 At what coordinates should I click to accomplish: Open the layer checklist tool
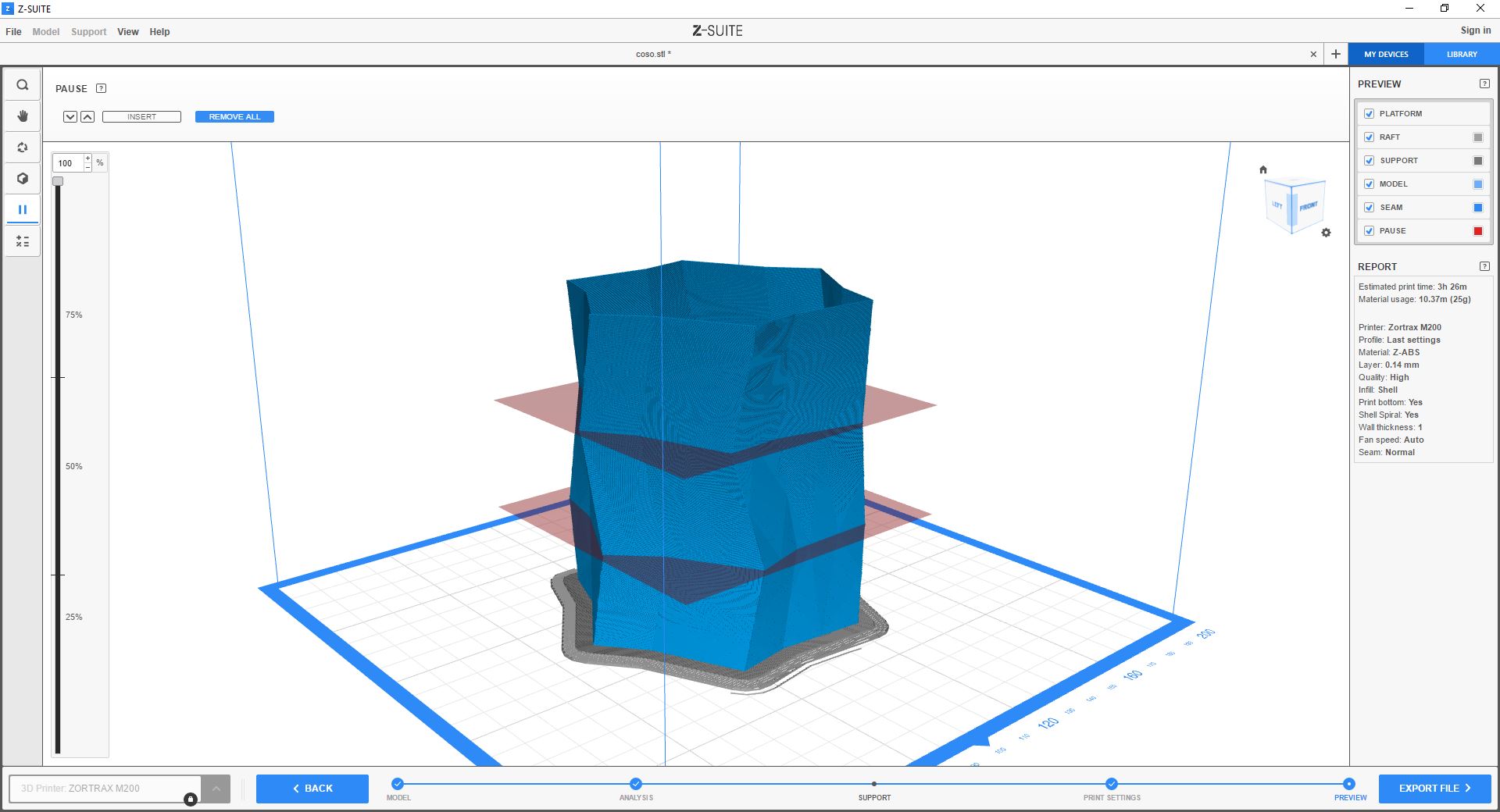(x=23, y=242)
